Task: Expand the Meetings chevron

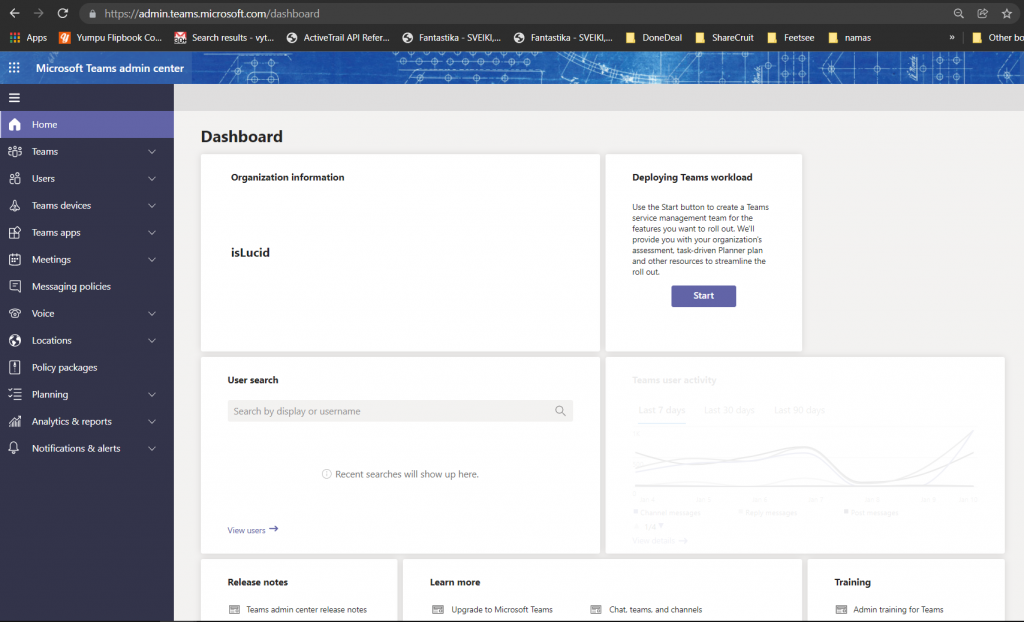Action: coord(152,259)
